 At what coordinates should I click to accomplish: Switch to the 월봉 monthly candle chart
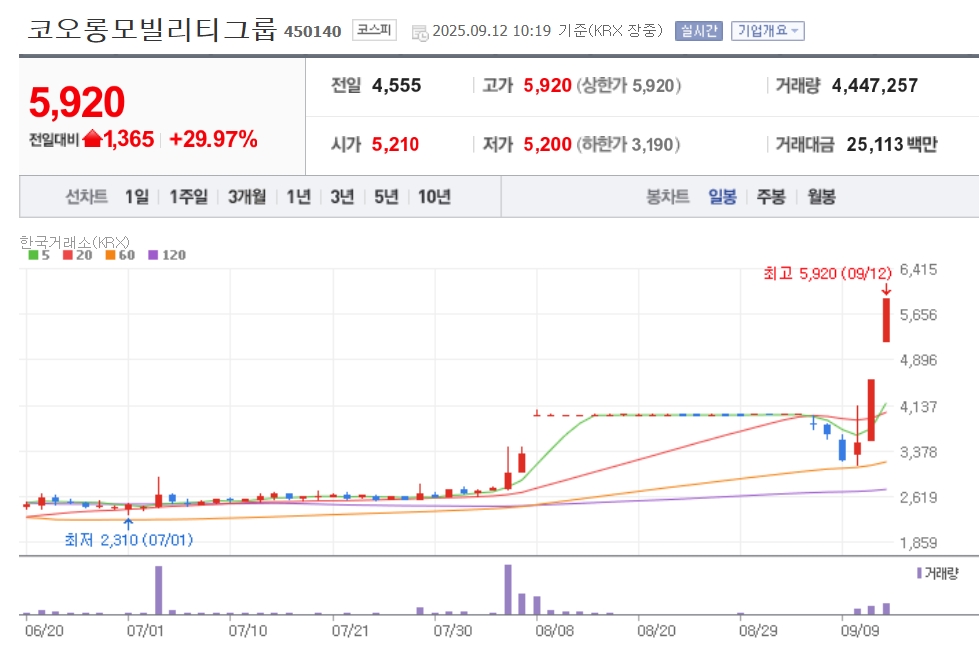click(821, 197)
